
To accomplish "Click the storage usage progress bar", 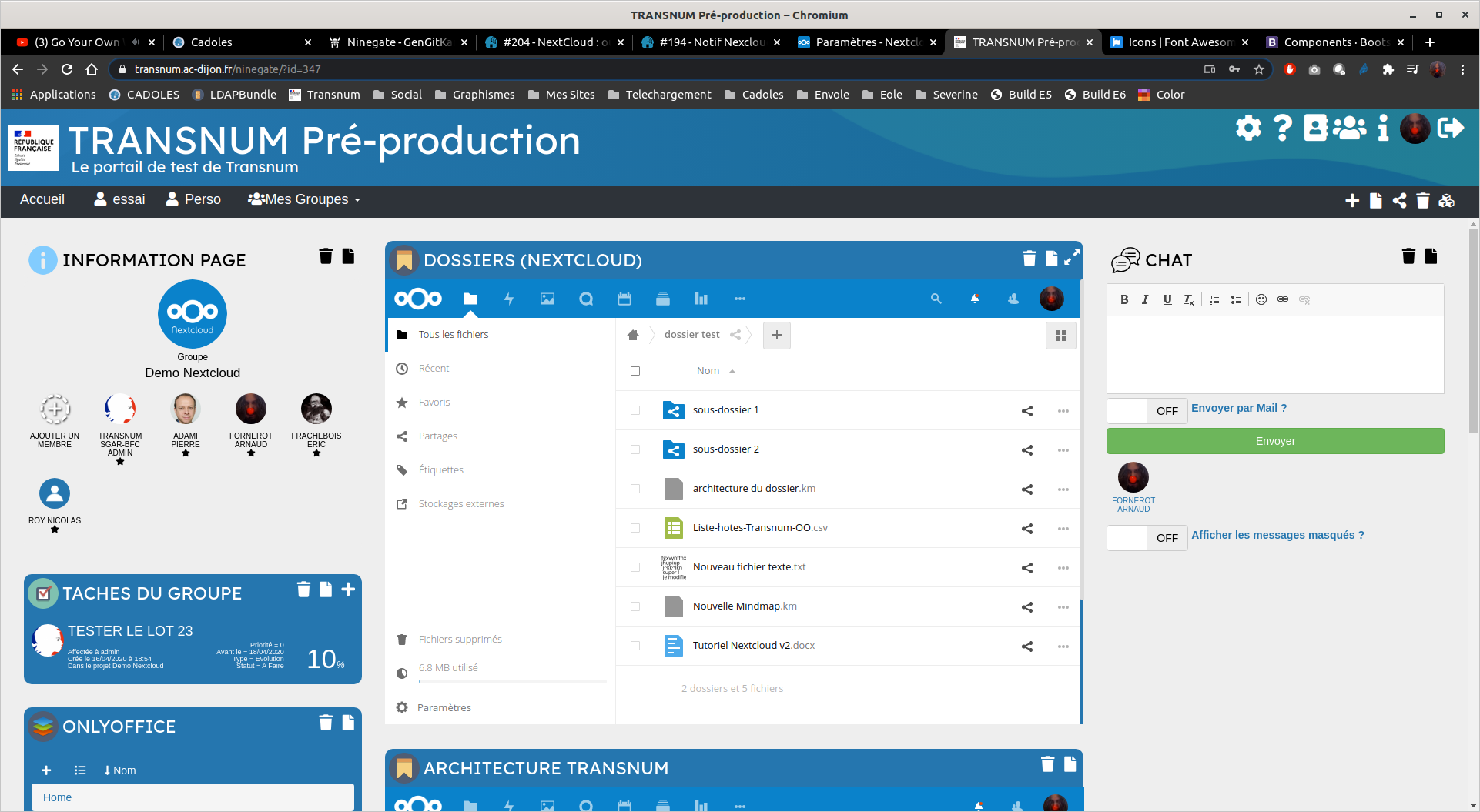I will tap(512, 681).
